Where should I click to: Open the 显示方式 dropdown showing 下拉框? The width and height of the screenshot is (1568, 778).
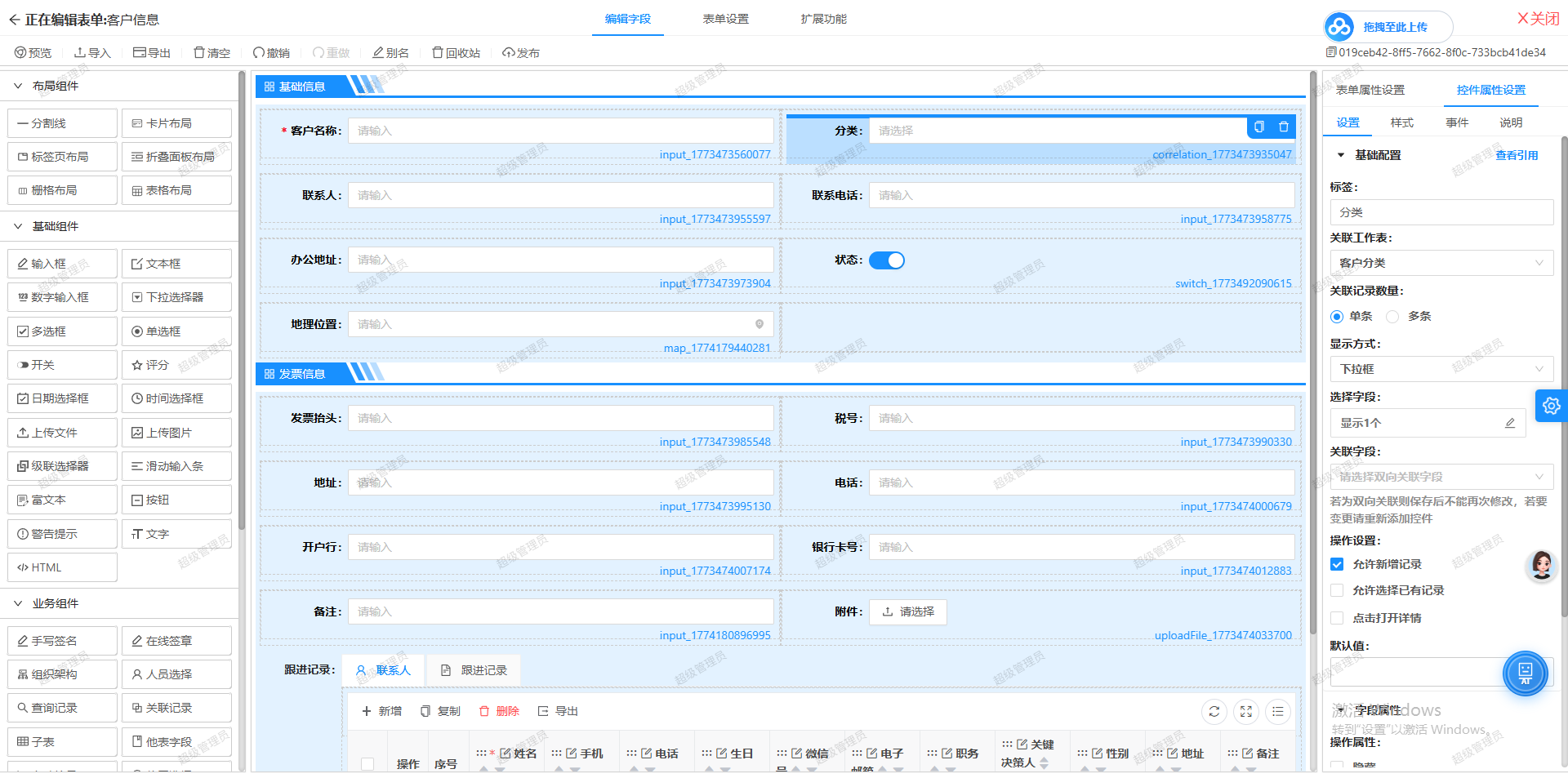pyautogui.click(x=1441, y=369)
